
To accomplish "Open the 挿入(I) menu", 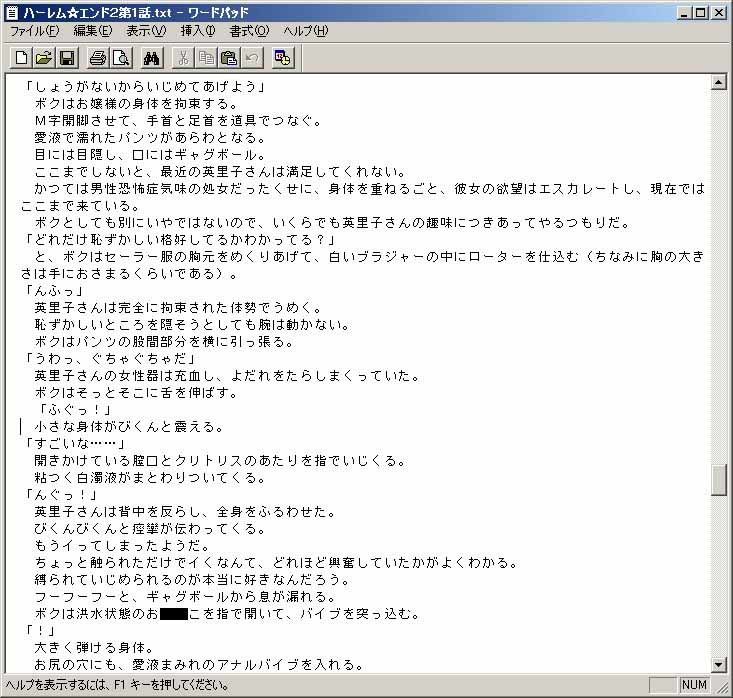I will click(x=198, y=31).
